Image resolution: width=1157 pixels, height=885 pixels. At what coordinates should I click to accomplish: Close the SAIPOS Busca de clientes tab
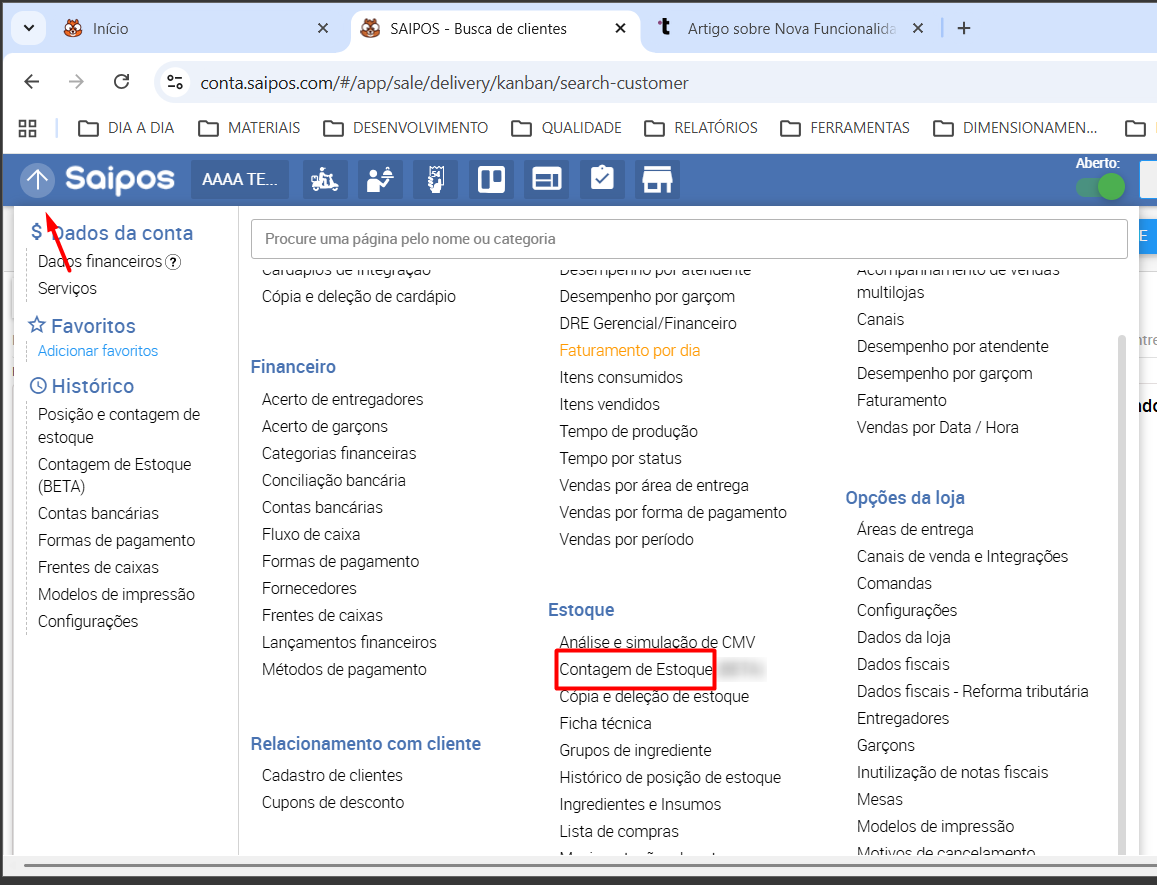pos(621,29)
